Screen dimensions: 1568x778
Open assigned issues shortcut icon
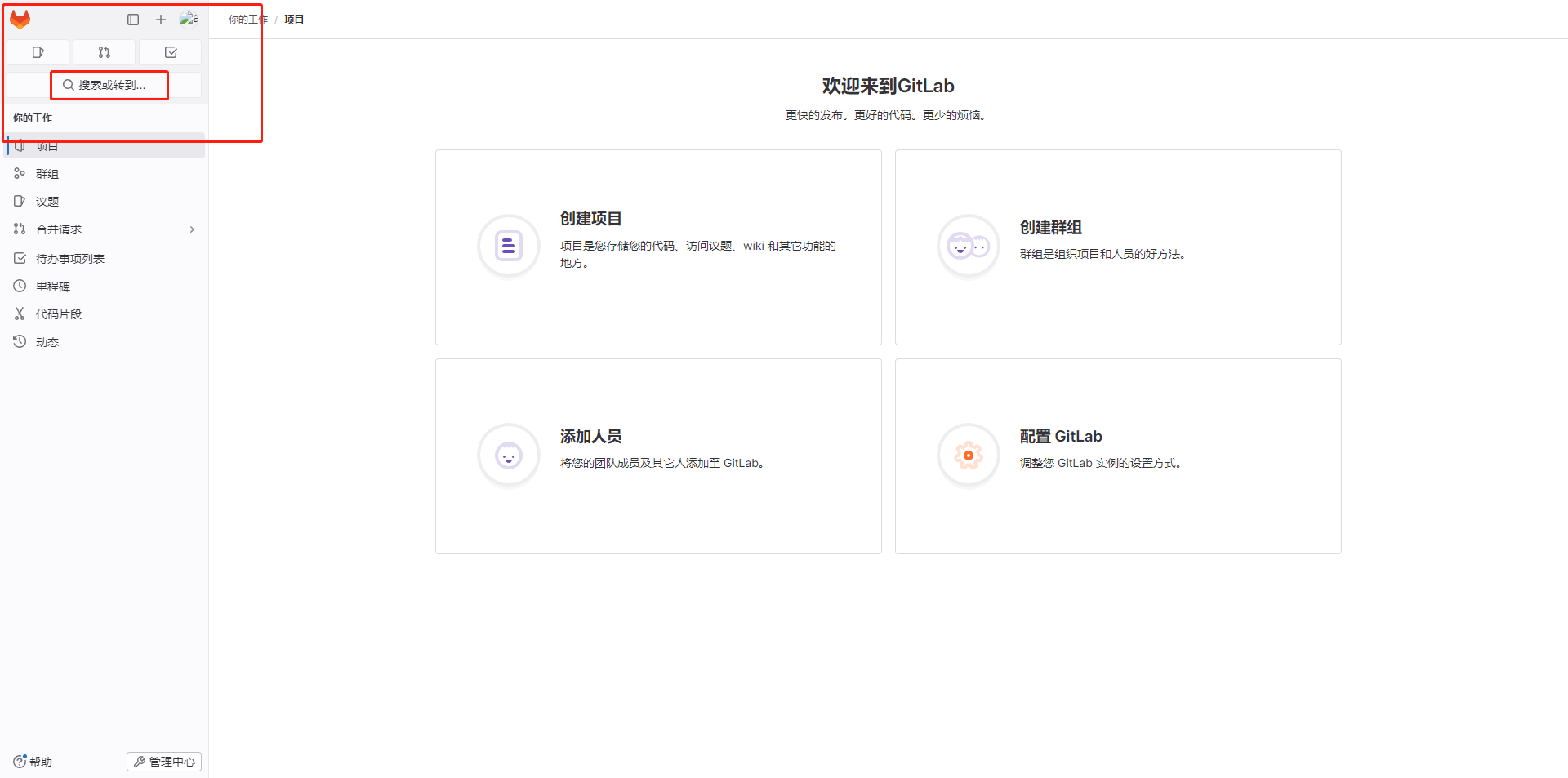click(x=38, y=52)
